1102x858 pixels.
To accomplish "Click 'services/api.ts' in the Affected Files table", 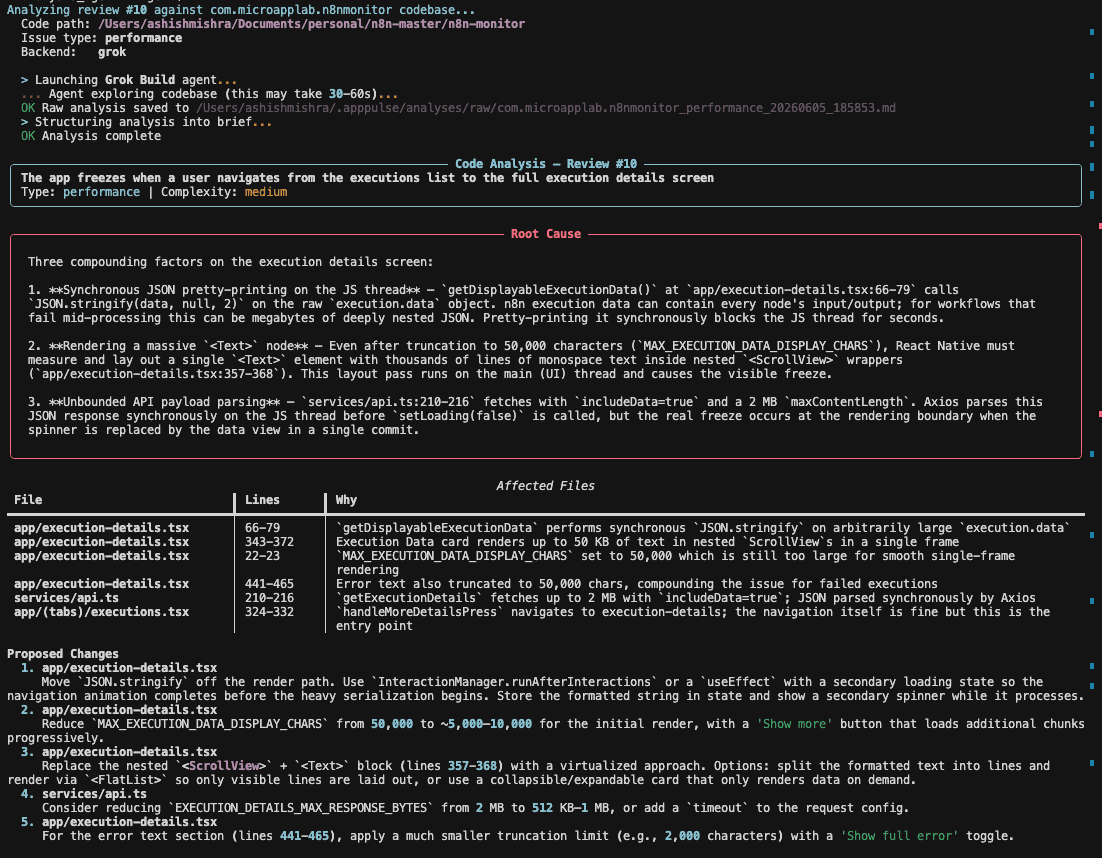I will point(66,599).
